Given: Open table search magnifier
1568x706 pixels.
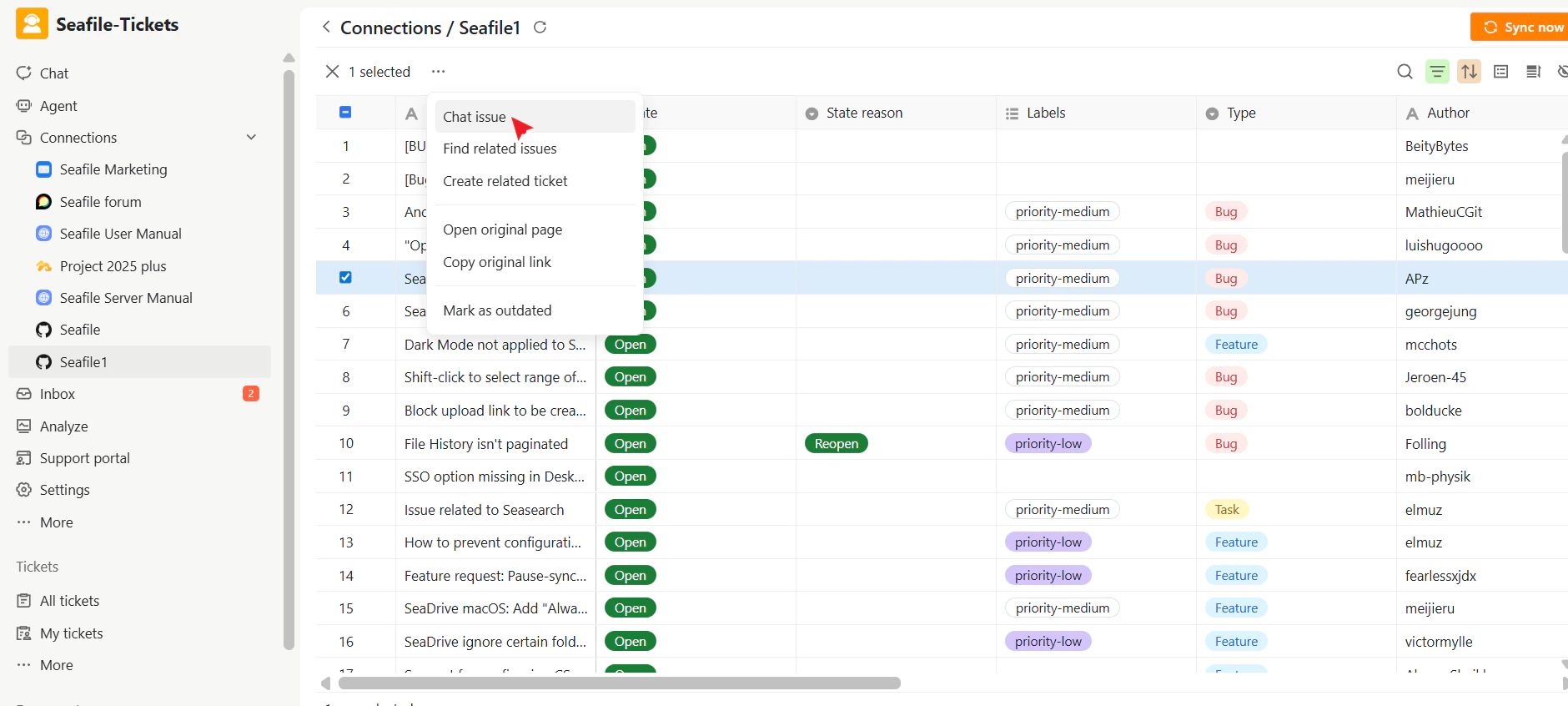Looking at the screenshot, I should click(x=1405, y=72).
